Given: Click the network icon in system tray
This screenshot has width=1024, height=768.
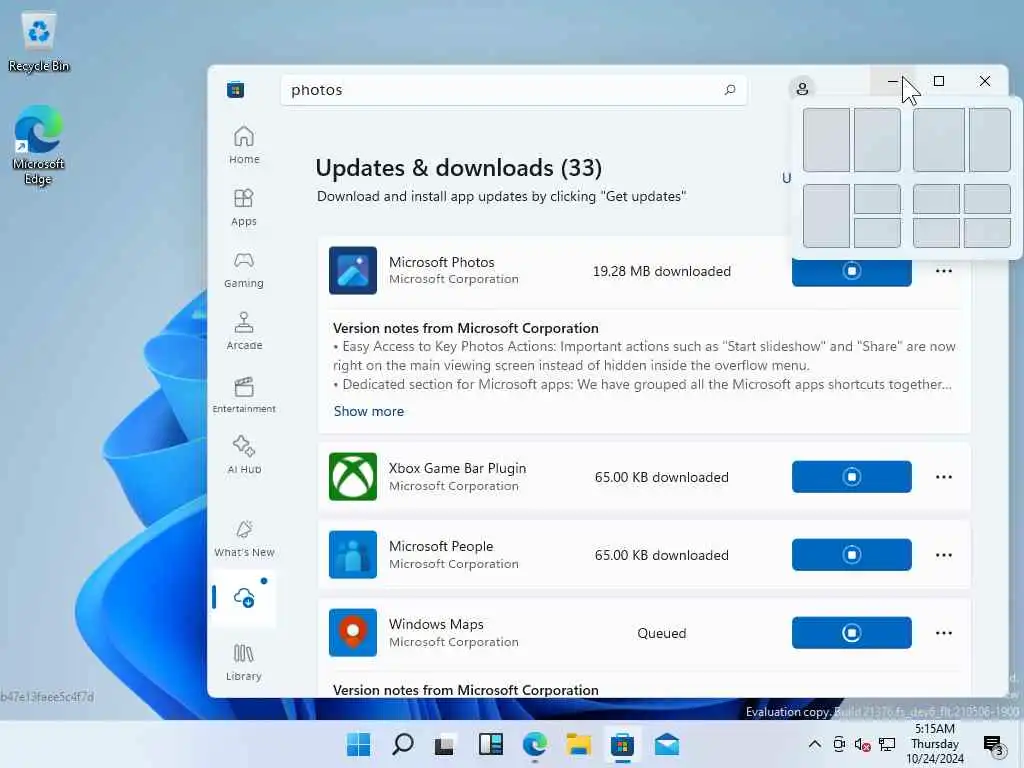Looking at the screenshot, I should point(886,744).
